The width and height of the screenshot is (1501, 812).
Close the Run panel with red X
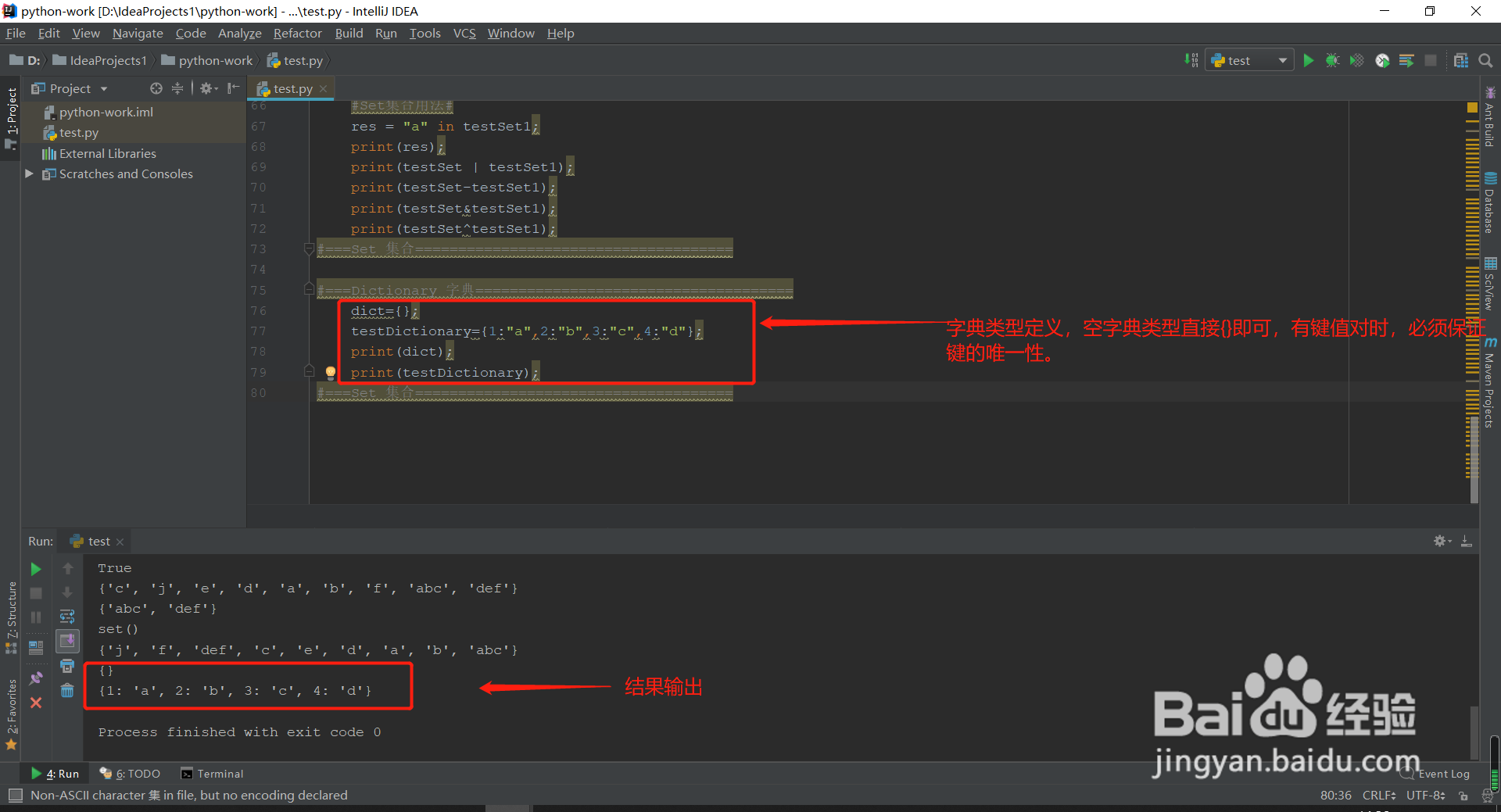coord(36,703)
